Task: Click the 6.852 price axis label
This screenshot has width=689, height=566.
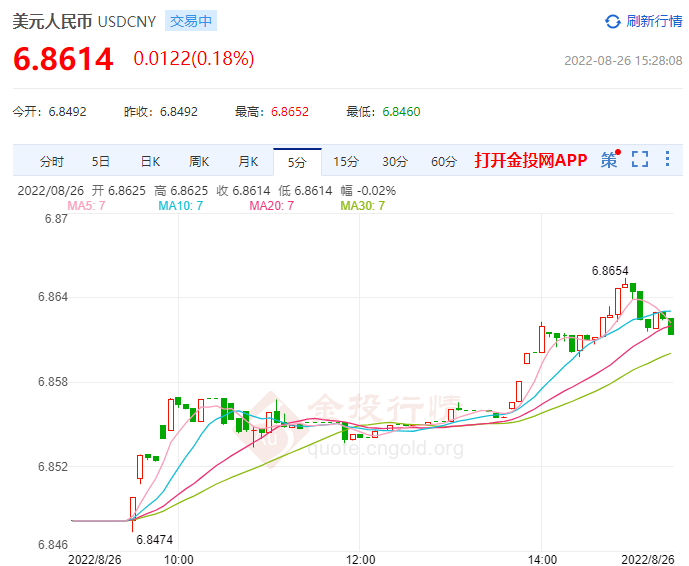Action: tap(53, 467)
